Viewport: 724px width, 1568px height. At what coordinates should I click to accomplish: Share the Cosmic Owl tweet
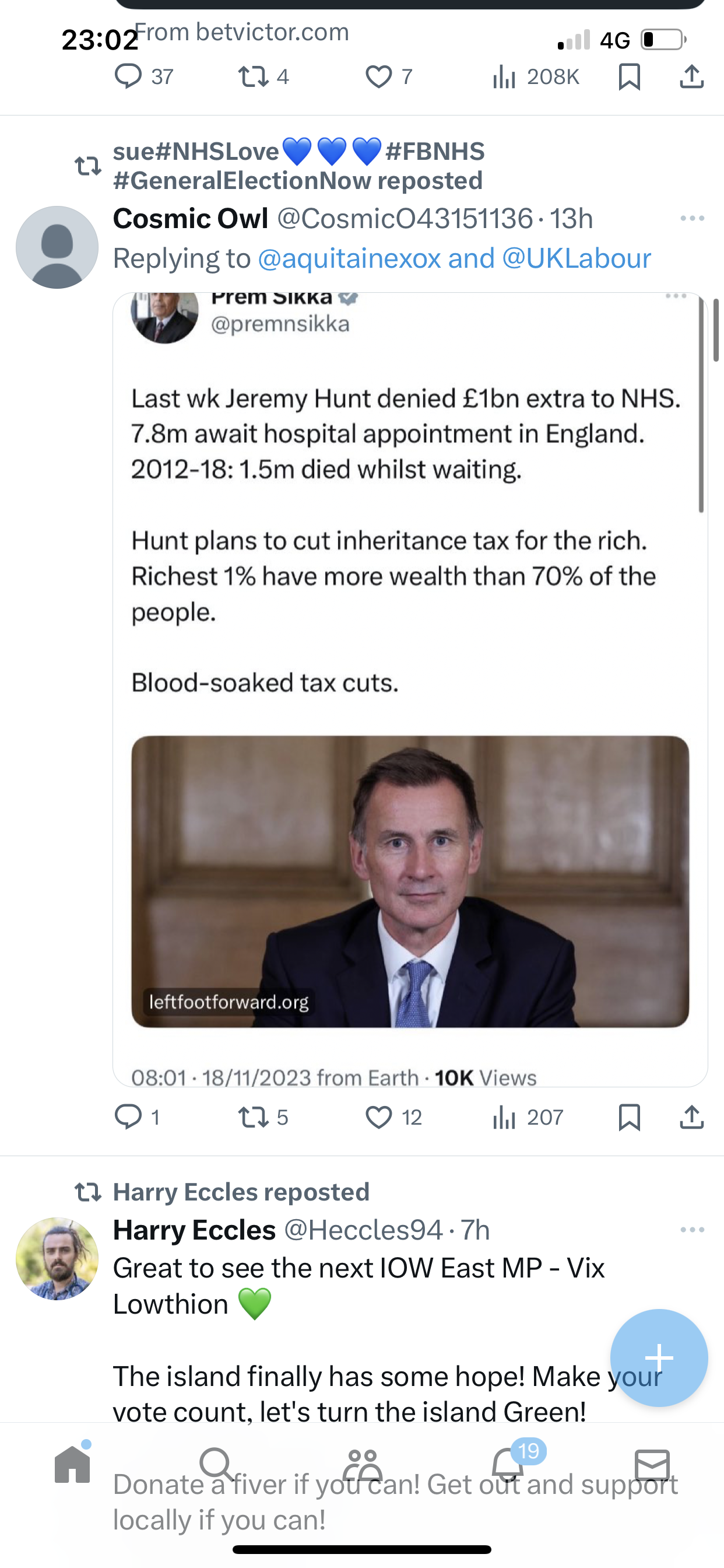tap(692, 1117)
